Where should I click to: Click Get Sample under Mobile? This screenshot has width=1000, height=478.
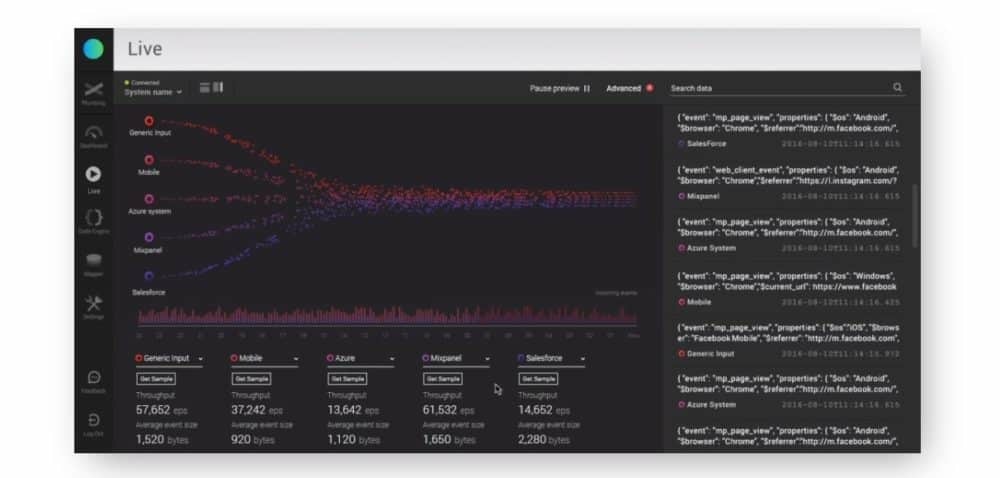pyautogui.click(x=251, y=379)
